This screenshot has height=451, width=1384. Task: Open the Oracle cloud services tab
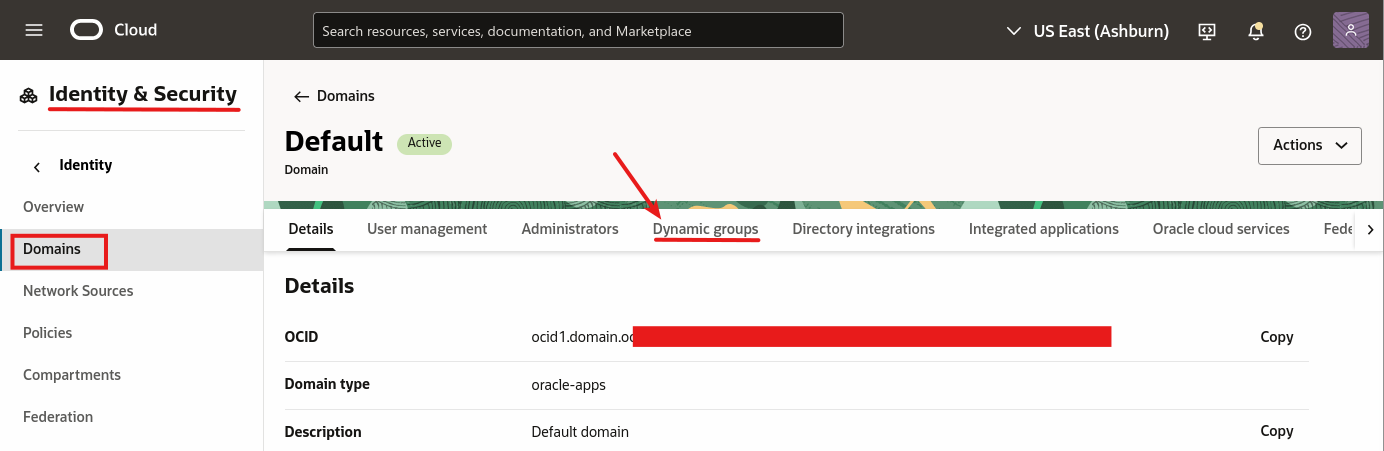click(1221, 229)
